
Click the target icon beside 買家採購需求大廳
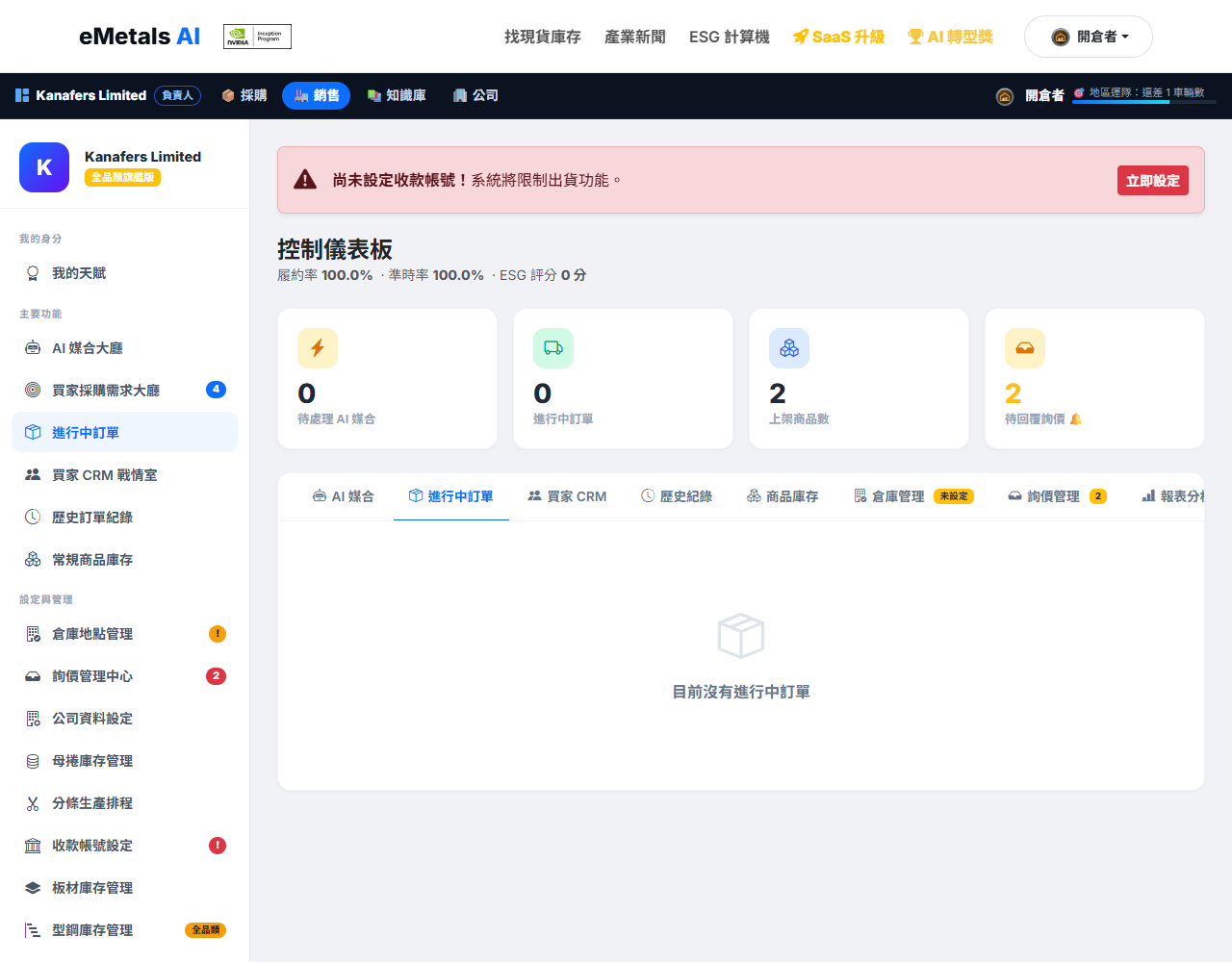point(33,391)
